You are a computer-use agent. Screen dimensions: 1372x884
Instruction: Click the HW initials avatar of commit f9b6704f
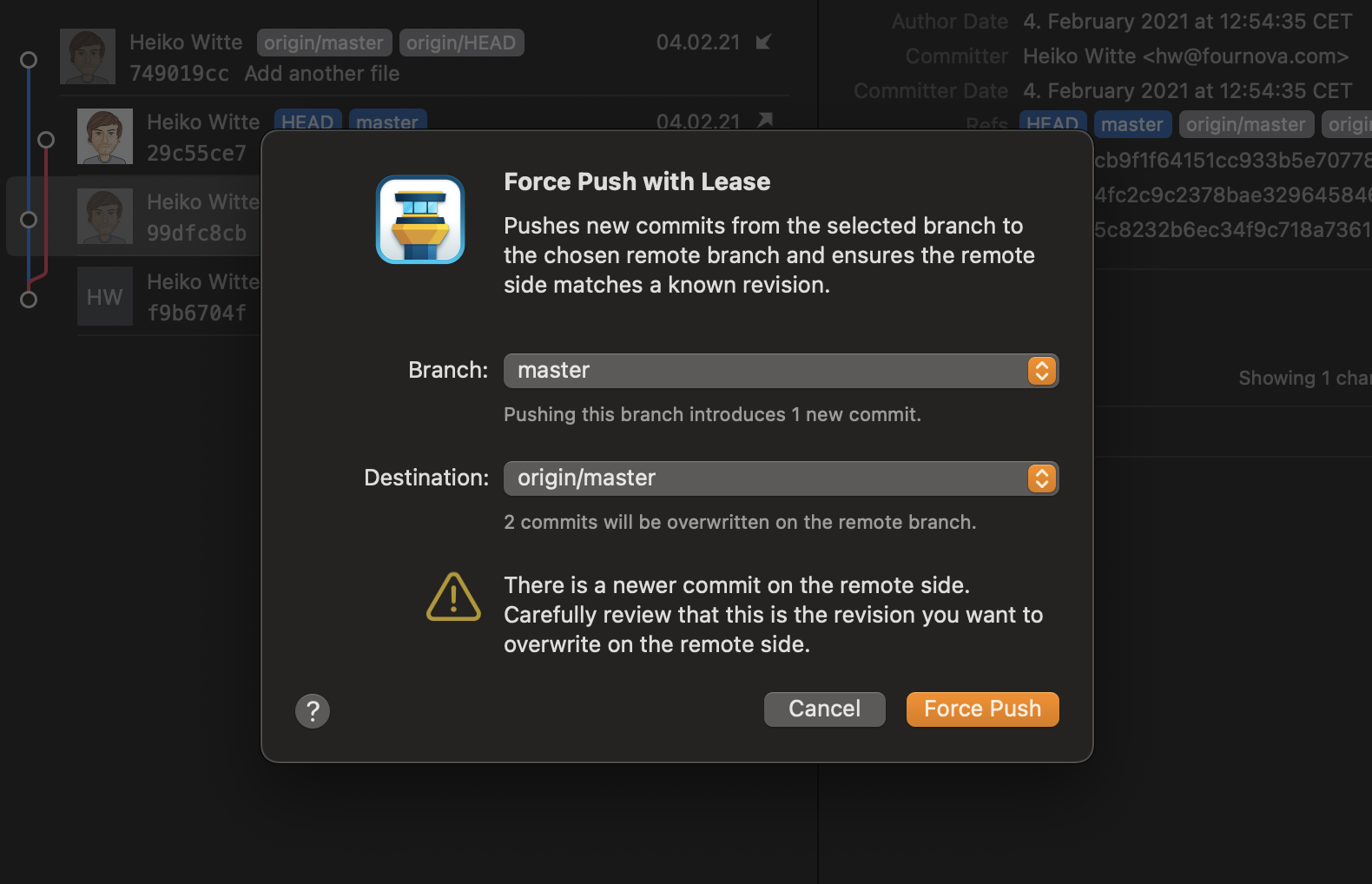coord(104,296)
